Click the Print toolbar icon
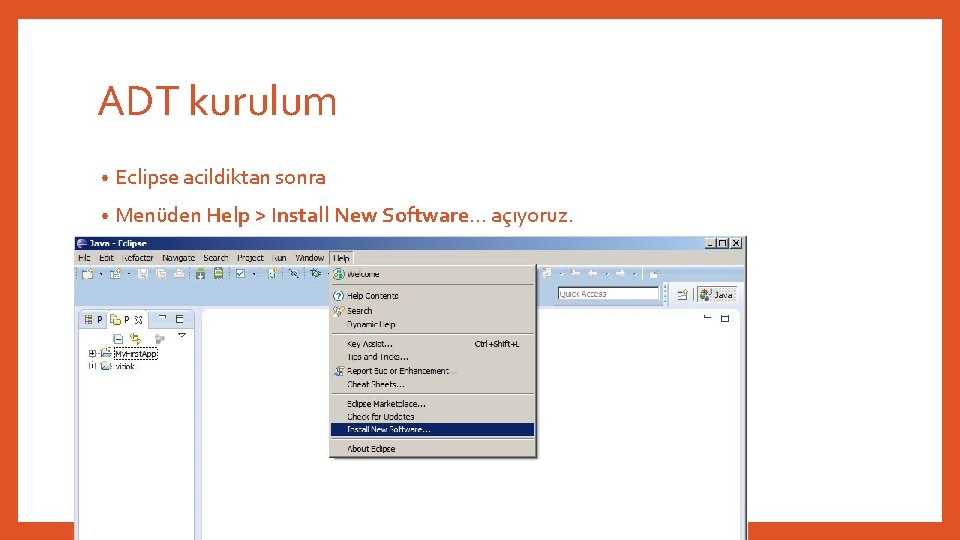This screenshot has height=540, width=960. [179, 274]
